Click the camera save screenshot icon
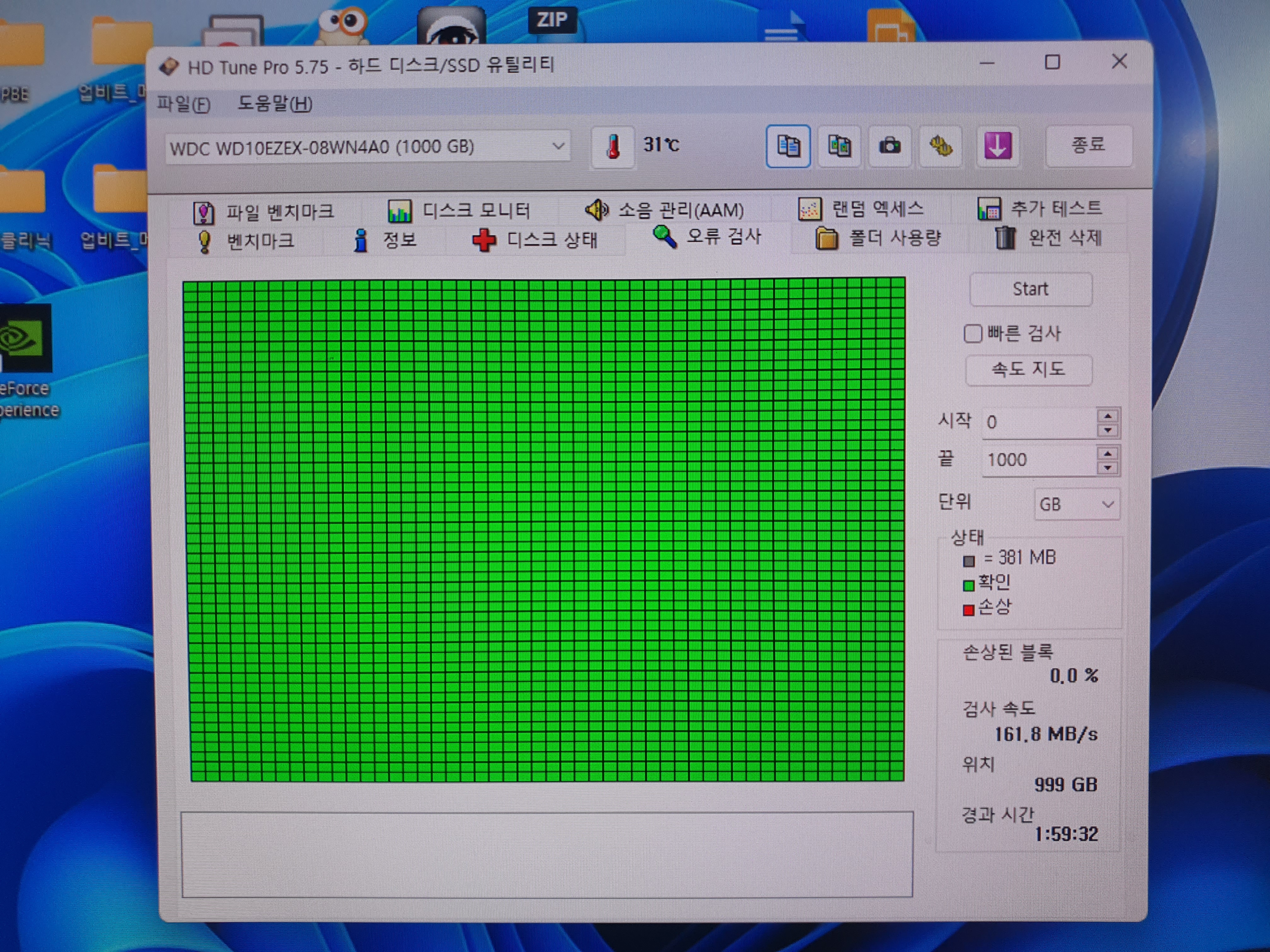Viewport: 1270px width, 952px height. (889, 146)
